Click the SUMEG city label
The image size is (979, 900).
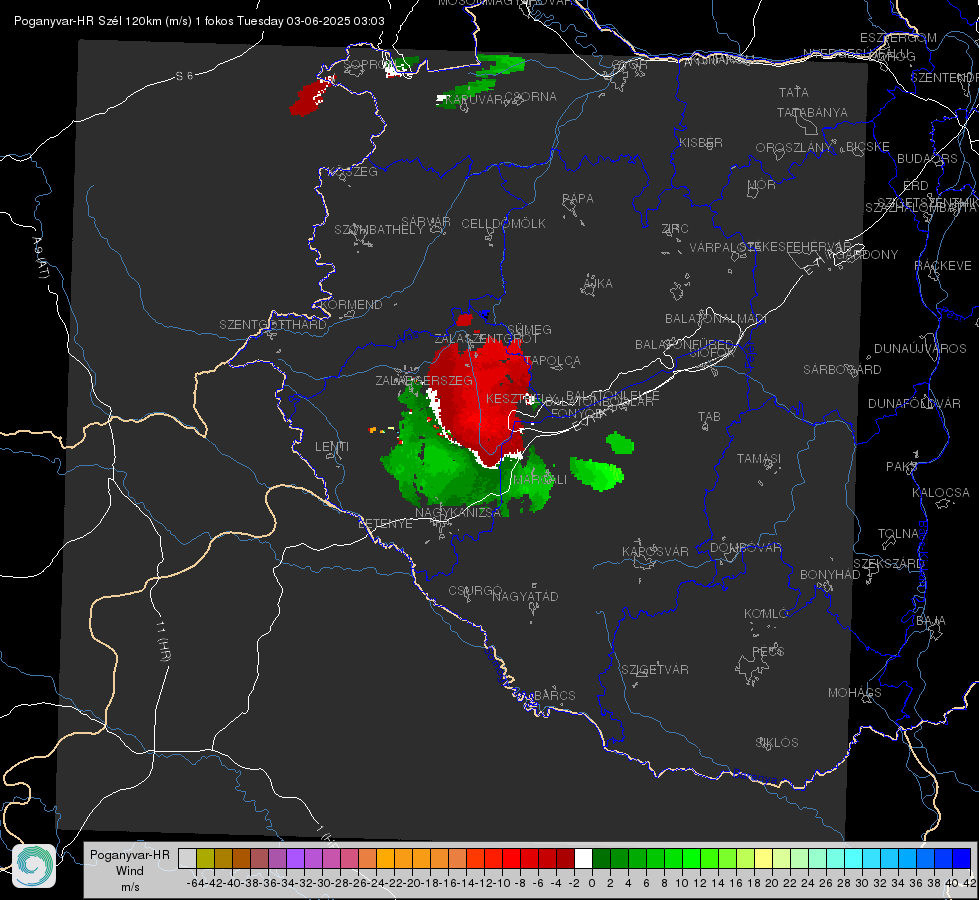[x=529, y=329]
